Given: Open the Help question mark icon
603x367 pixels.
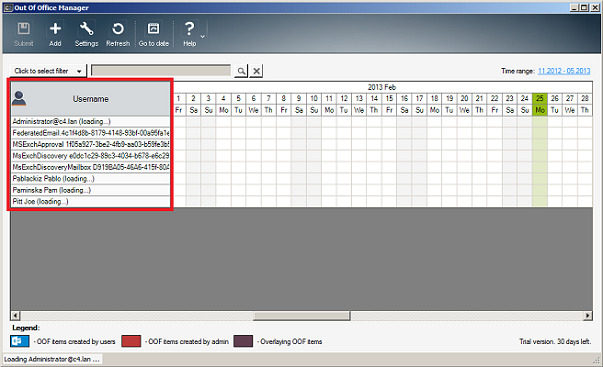Looking at the screenshot, I should [189, 34].
